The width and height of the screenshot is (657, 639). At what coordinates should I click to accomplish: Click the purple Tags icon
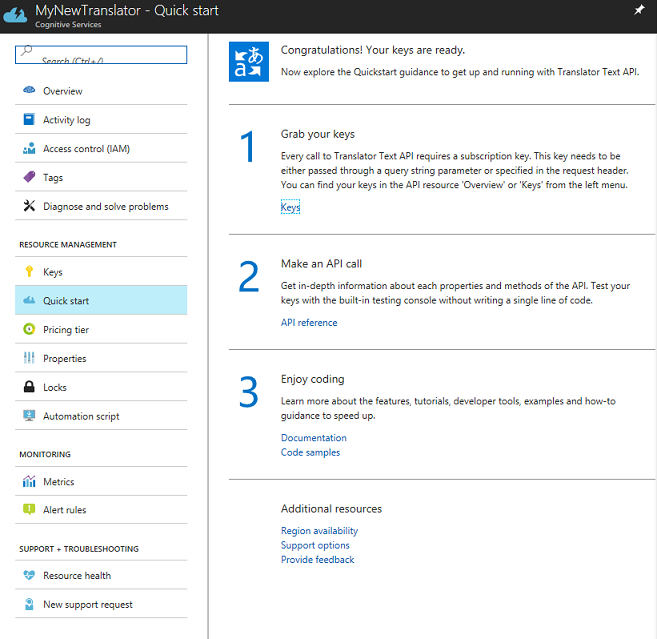pos(28,178)
